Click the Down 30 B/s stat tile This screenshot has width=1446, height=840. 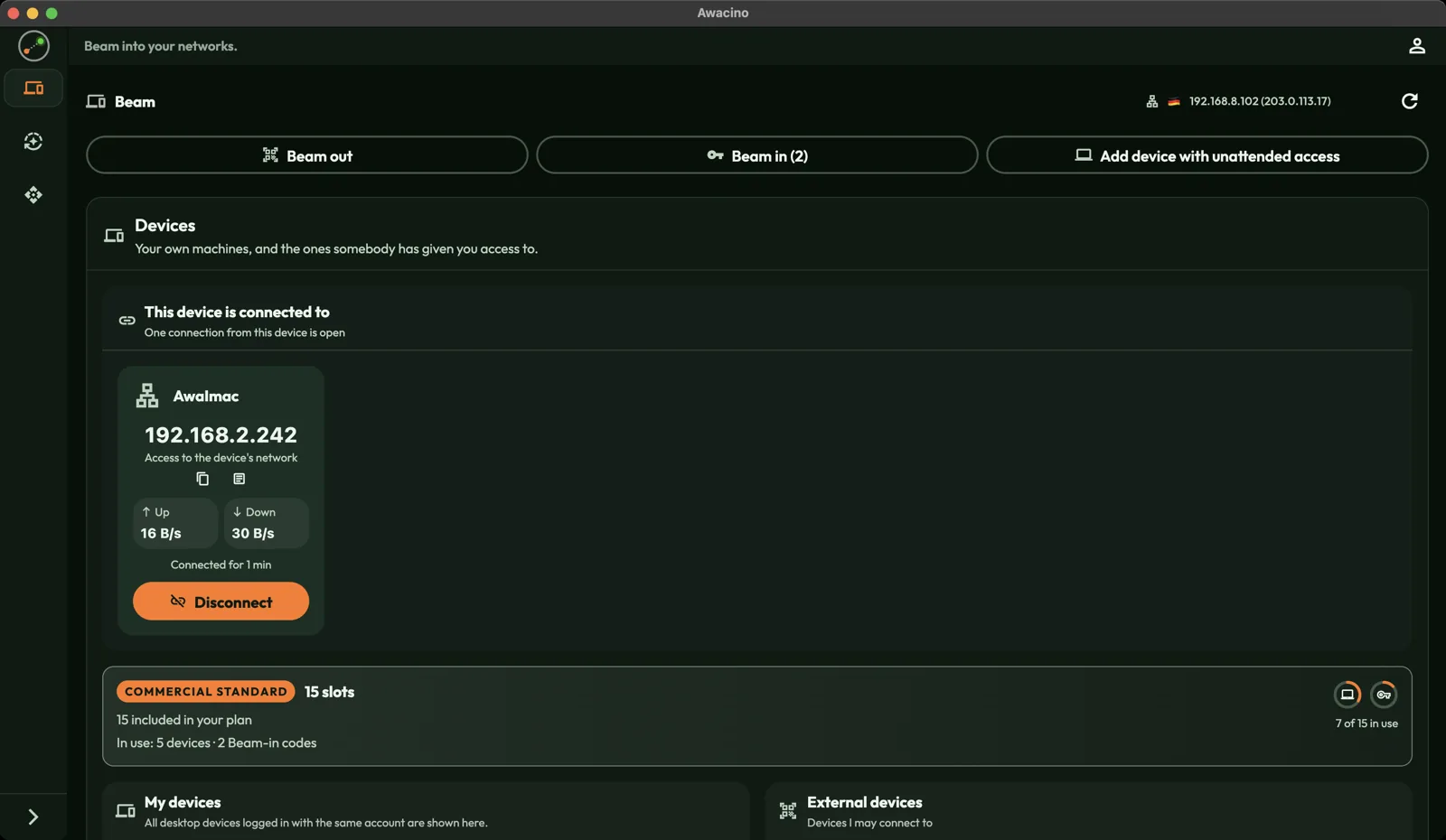(267, 523)
